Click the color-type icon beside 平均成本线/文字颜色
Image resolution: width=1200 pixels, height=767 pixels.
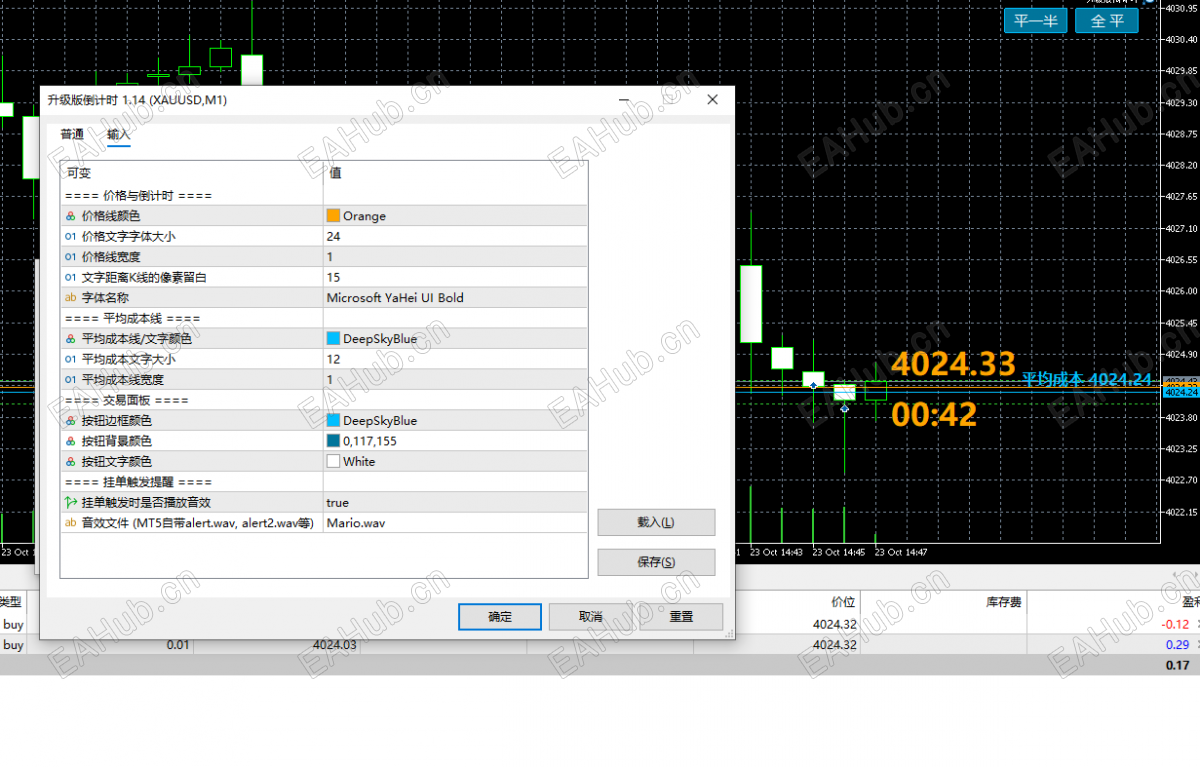[70, 339]
